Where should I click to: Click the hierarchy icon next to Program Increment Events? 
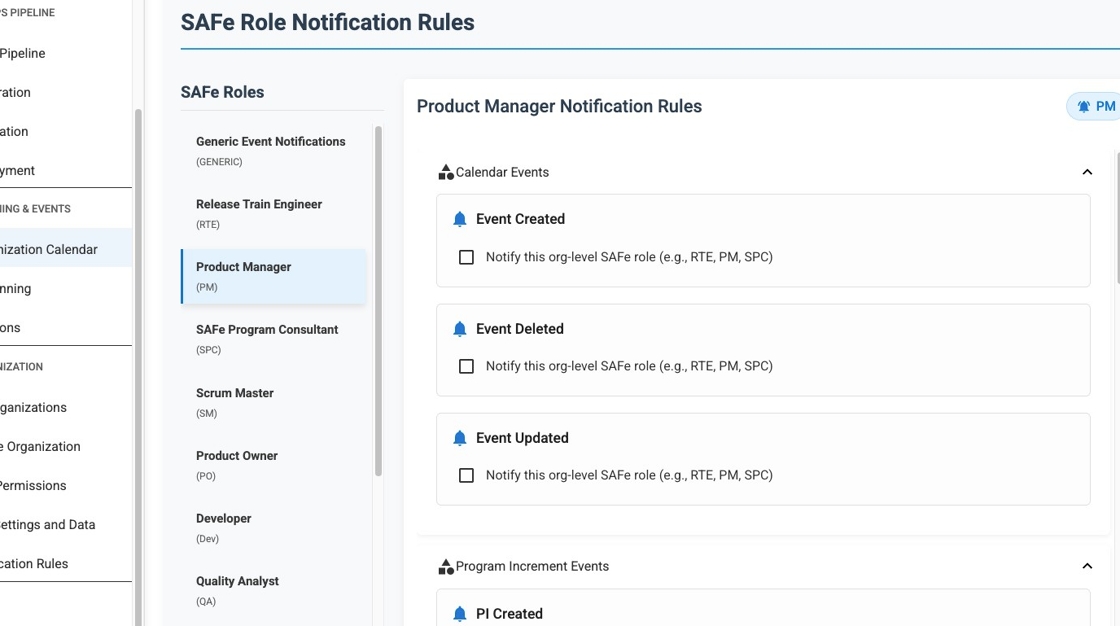coord(444,565)
